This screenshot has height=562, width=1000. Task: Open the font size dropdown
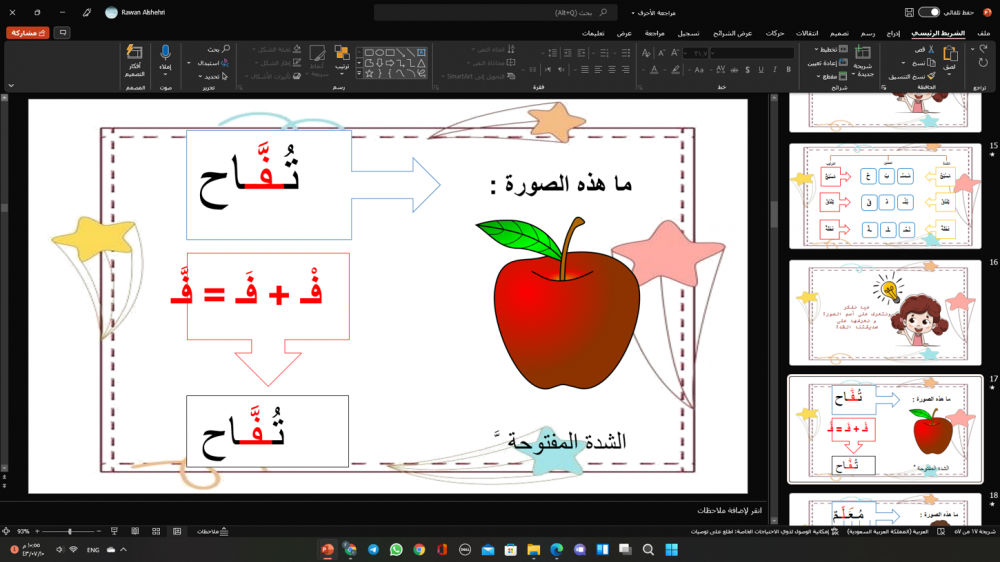[686, 54]
